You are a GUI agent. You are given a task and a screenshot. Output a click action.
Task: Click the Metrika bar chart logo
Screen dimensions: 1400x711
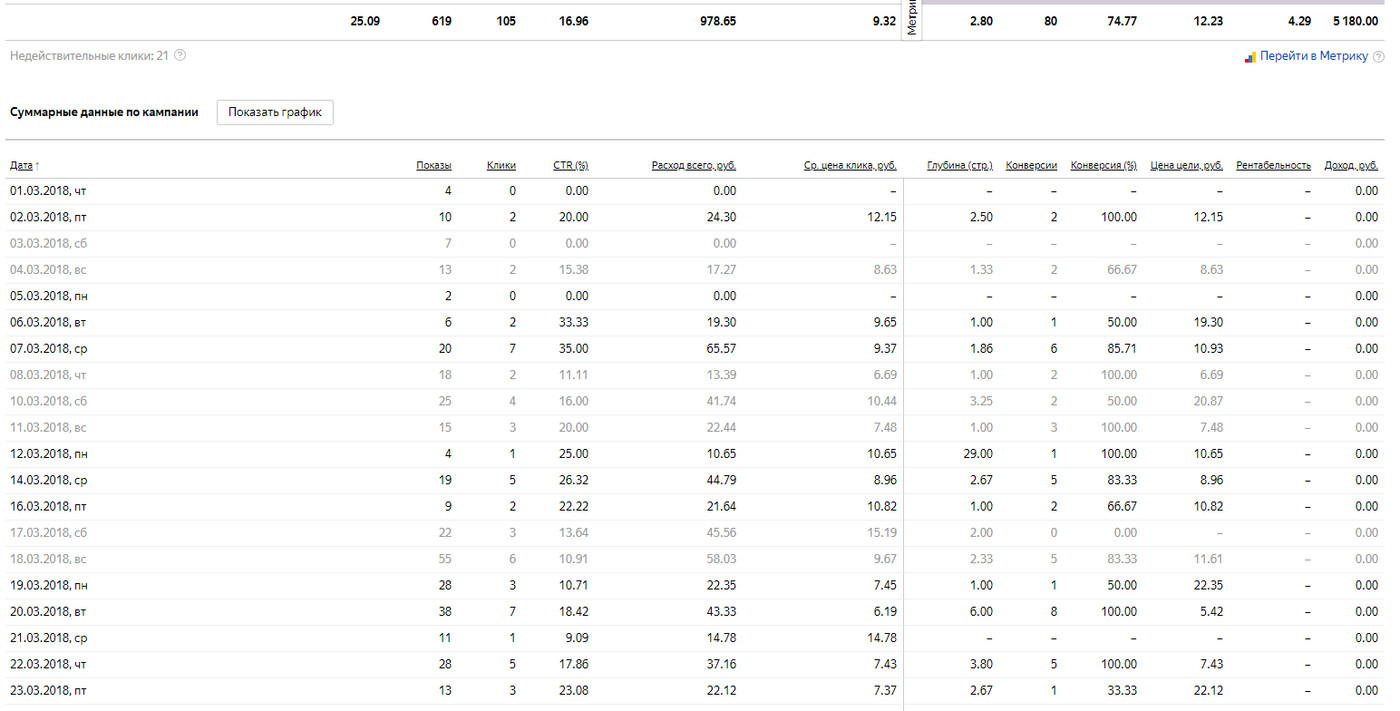(x=1250, y=57)
